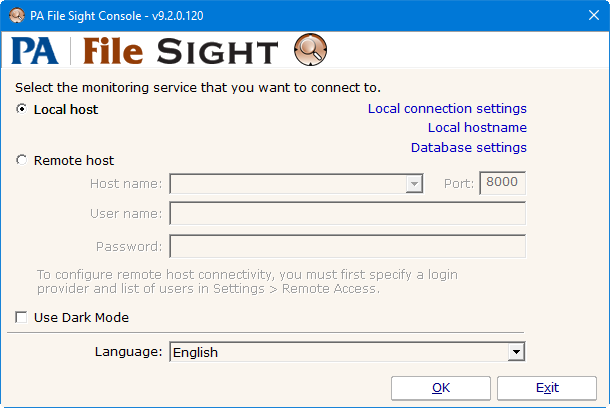The width and height of the screenshot is (610, 408).
Task: Expand the Host name combo box
Action: click(x=413, y=184)
